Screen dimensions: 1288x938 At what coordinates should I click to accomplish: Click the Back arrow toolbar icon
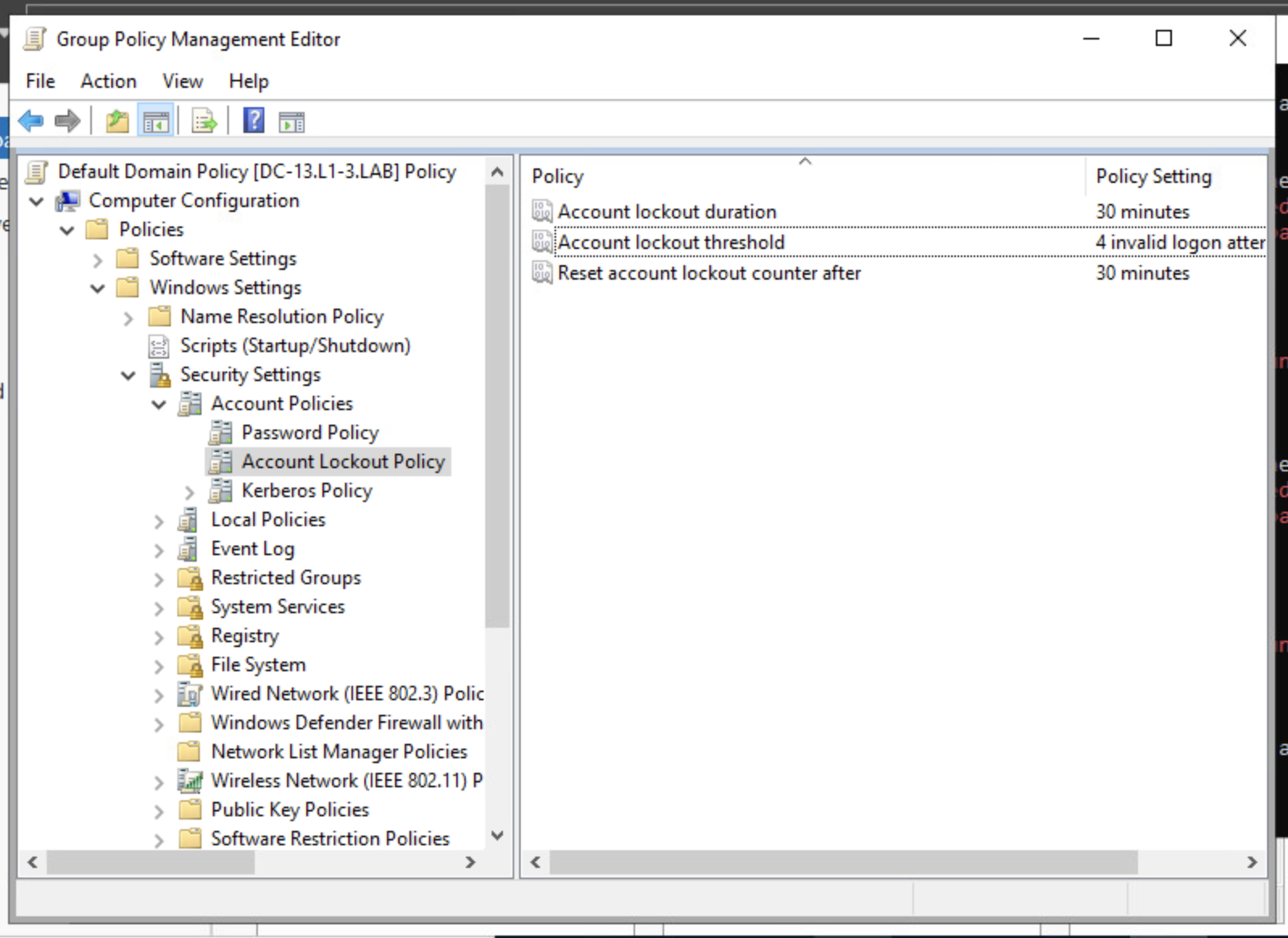pyautogui.click(x=31, y=122)
